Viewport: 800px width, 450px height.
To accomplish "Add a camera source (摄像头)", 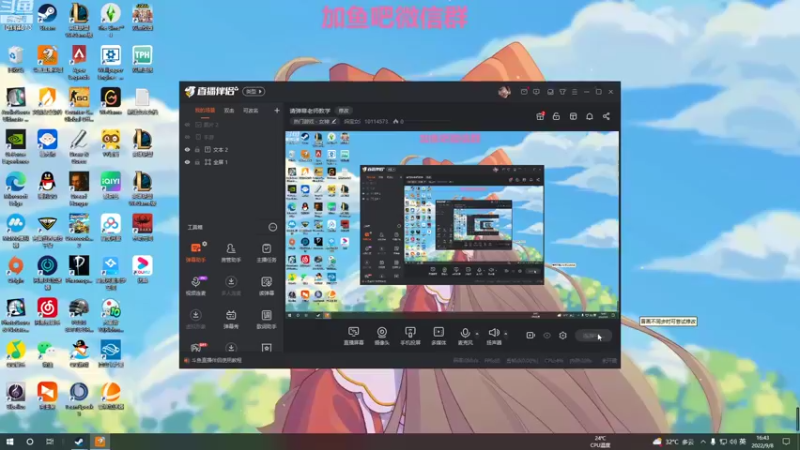I will (x=382, y=336).
